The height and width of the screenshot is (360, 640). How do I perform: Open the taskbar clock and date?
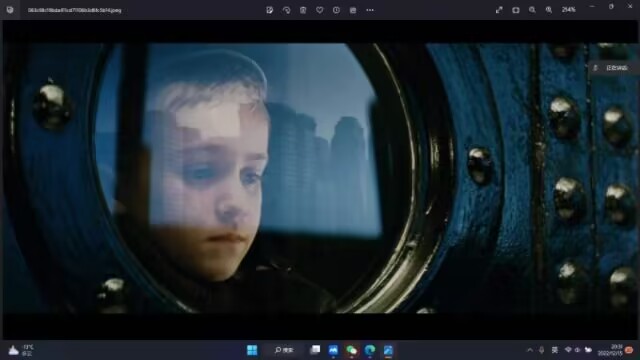click(611, 350)
